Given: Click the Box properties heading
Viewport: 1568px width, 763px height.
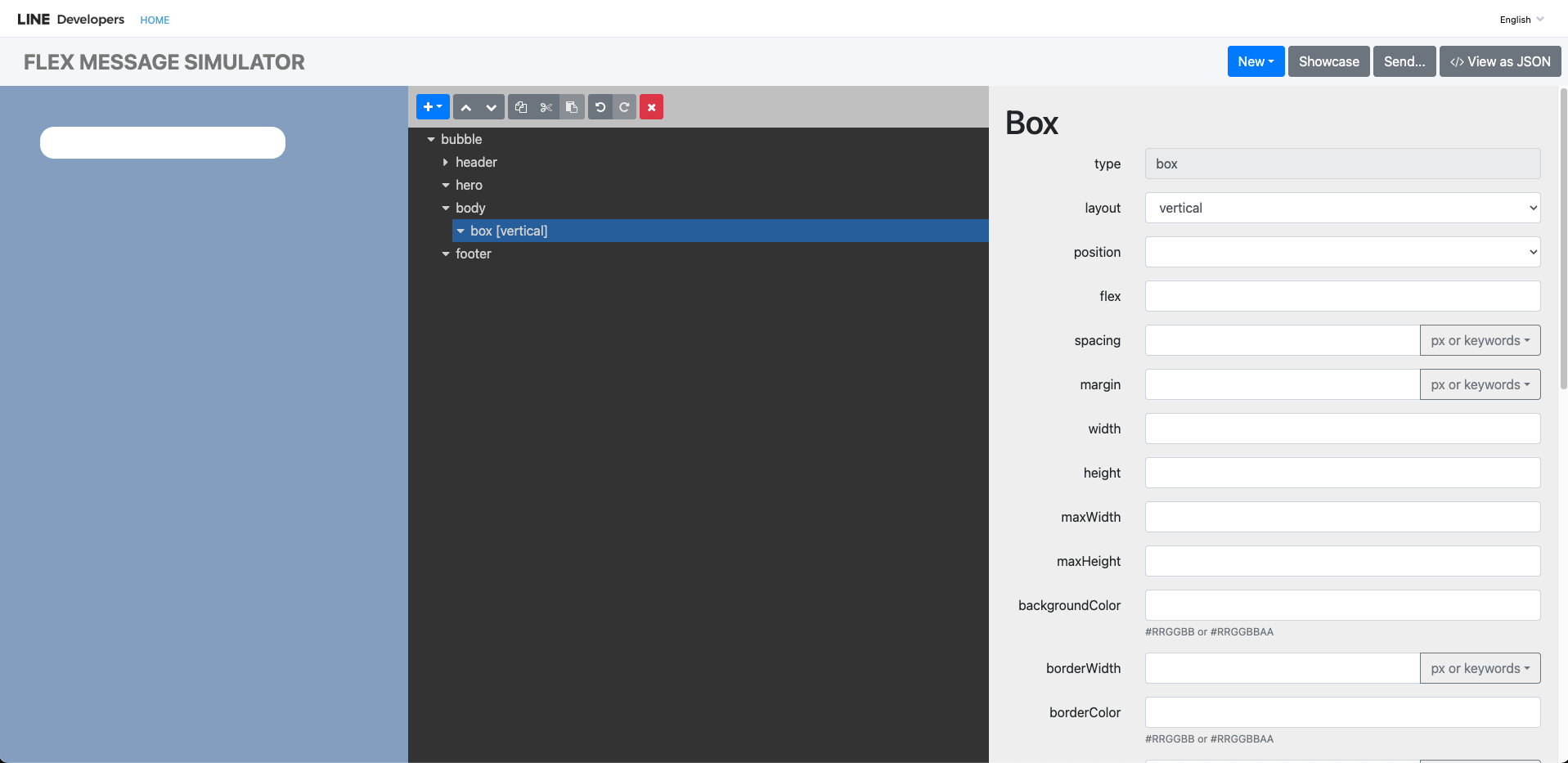Looking at the screenshot, I should pos(1031,123).
